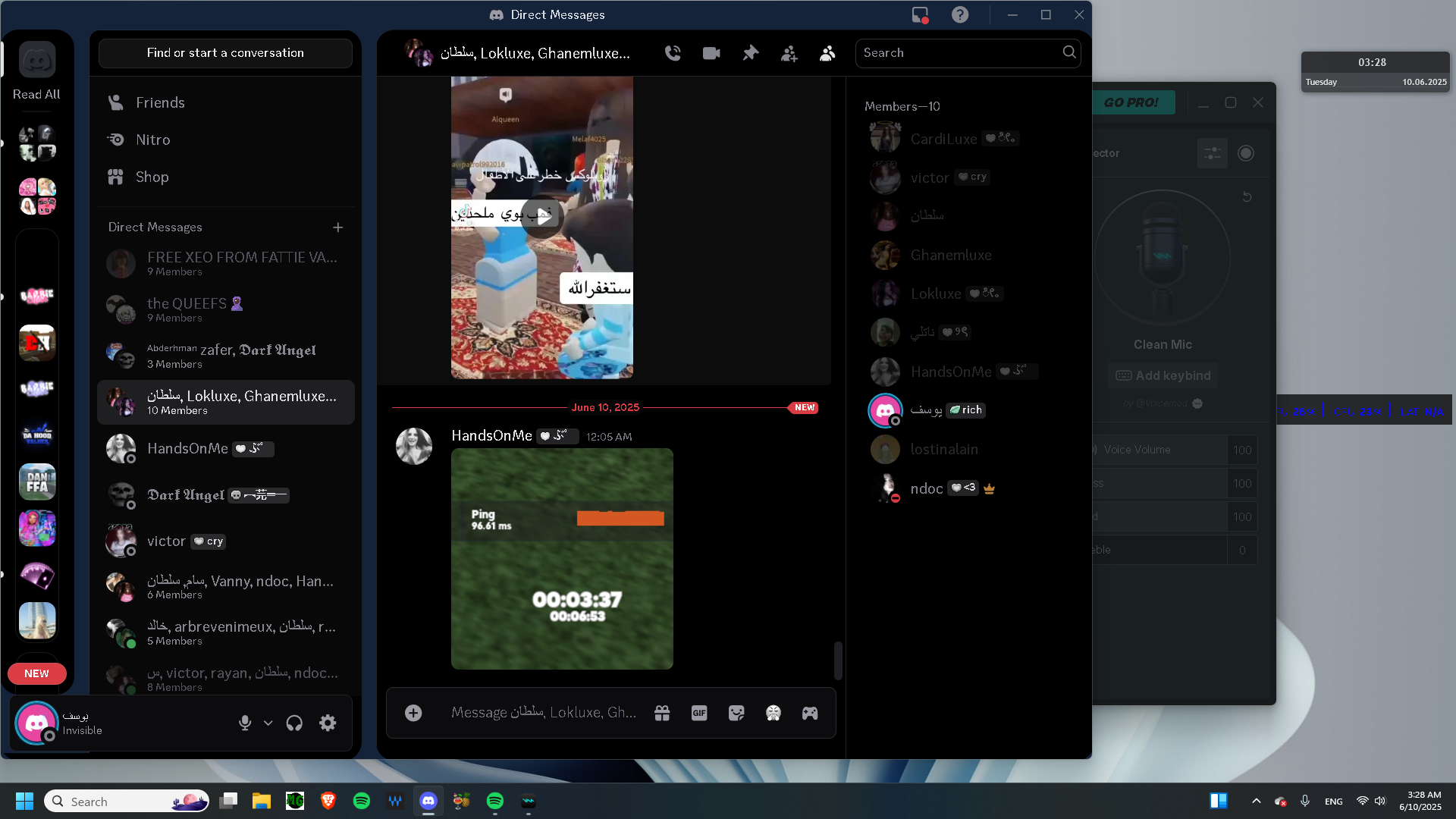Open pinned messages
Screen dimensions: 1456x819
[750, 53]
